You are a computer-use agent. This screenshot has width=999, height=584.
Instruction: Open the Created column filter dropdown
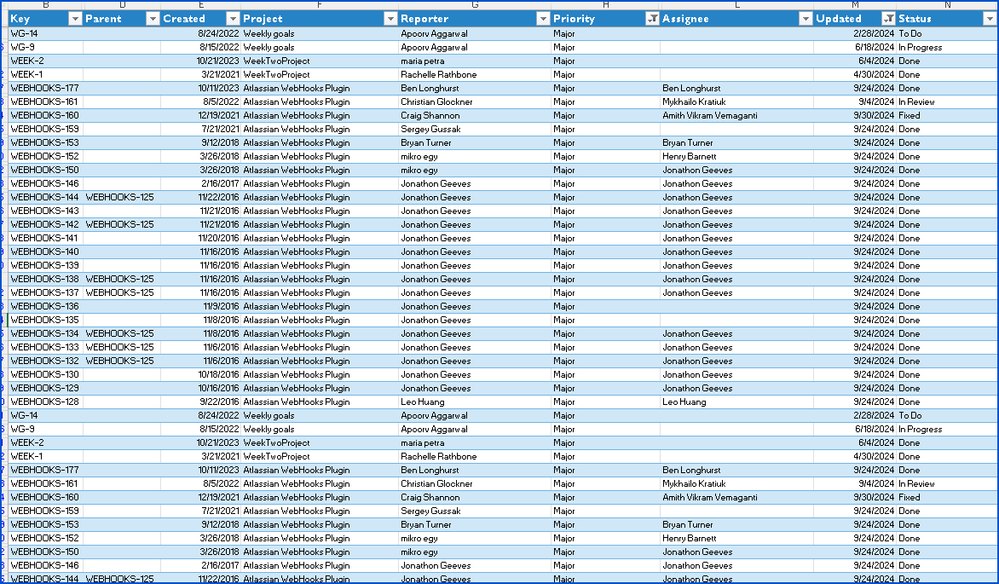(x=232, y=18)
